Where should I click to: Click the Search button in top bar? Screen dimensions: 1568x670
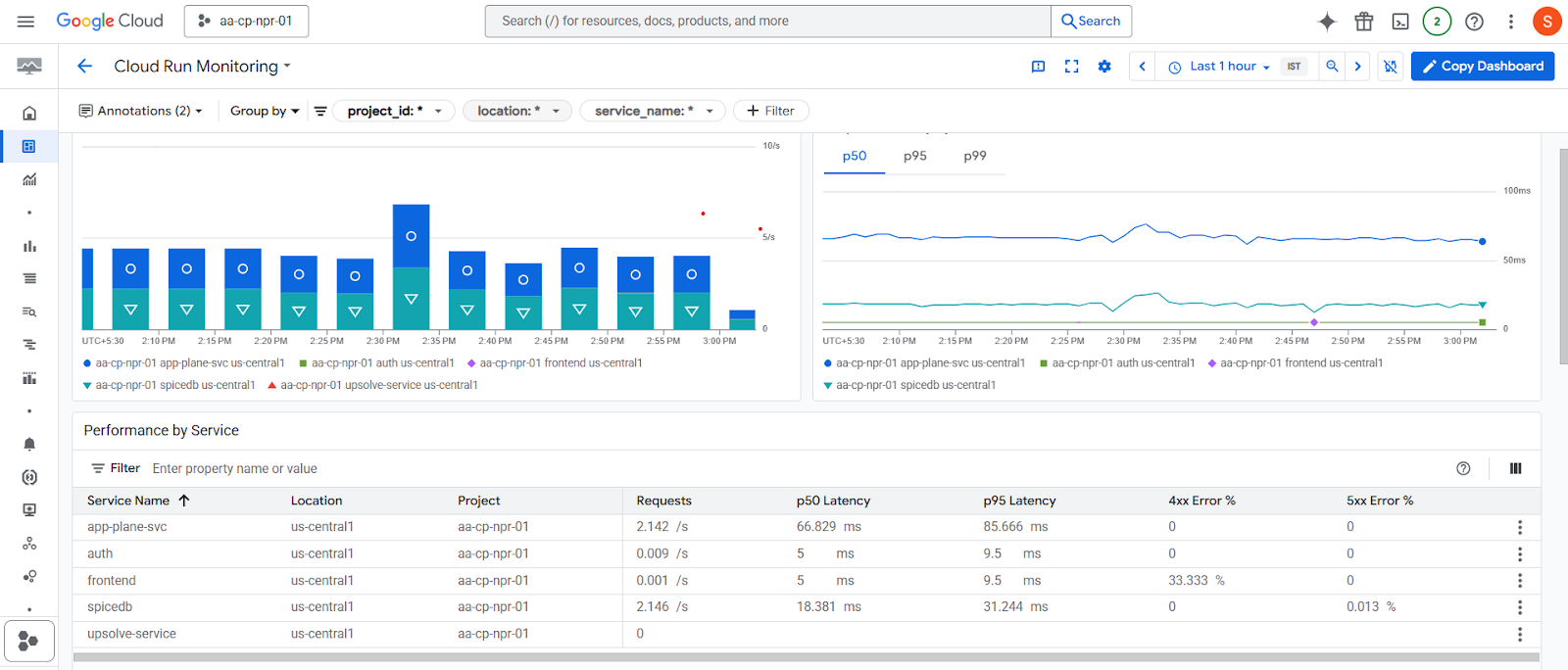(x=1091, y=21)
